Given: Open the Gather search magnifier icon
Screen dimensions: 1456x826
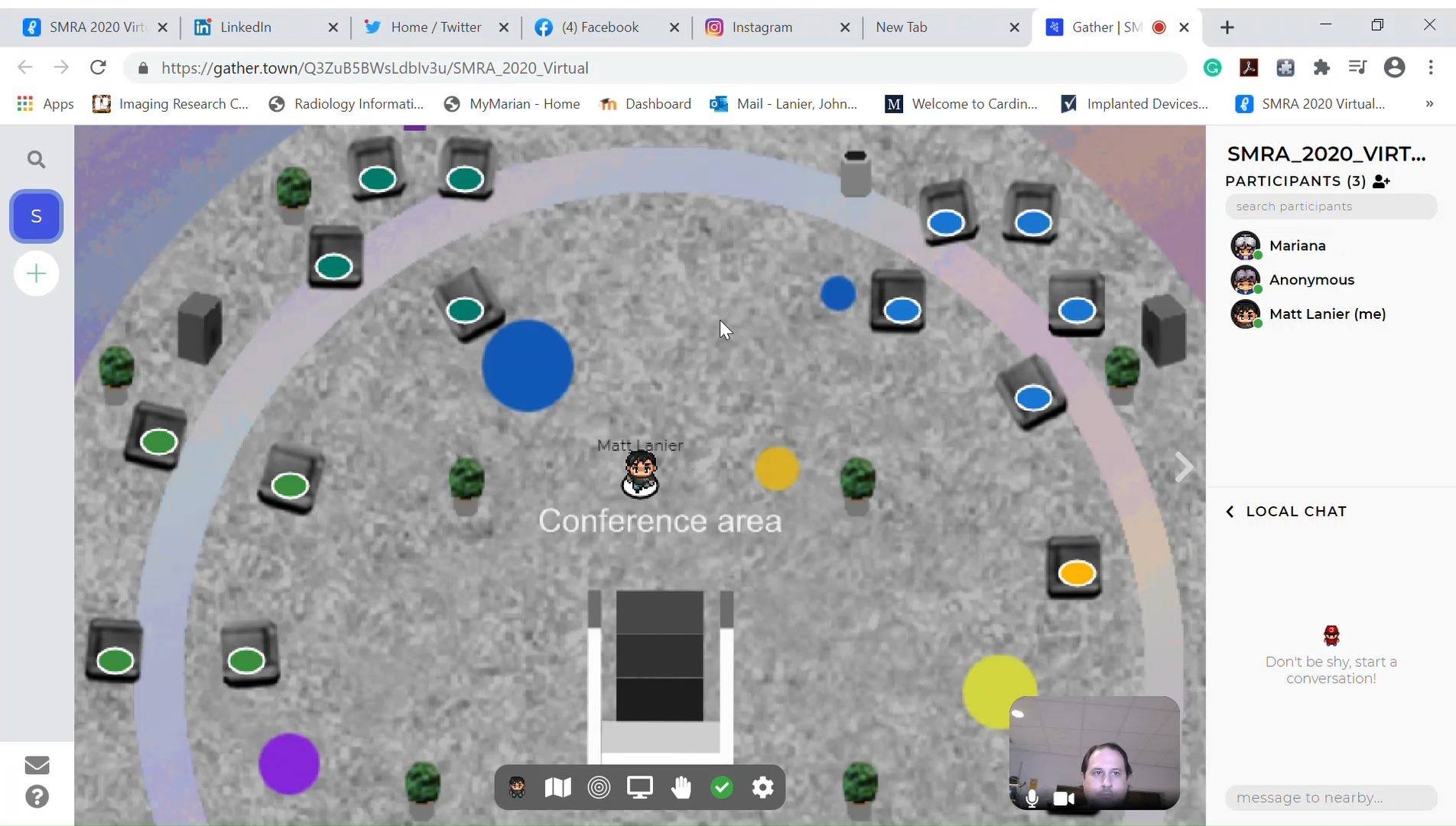Looking at the screenshot, I should [36, 159].
